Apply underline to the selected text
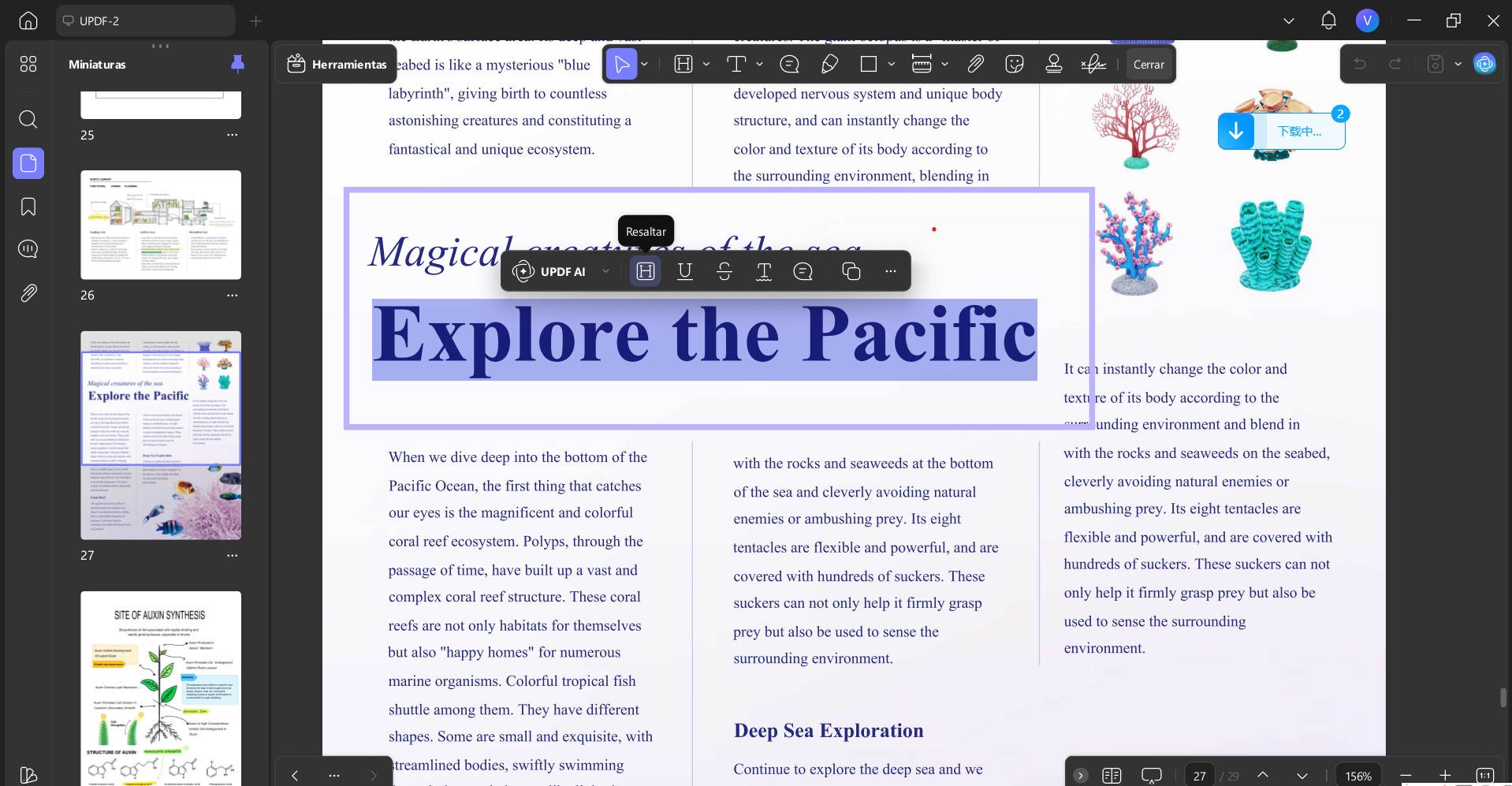The height and width of the screenshot is (786, 1512). click(x=684, y=271)
